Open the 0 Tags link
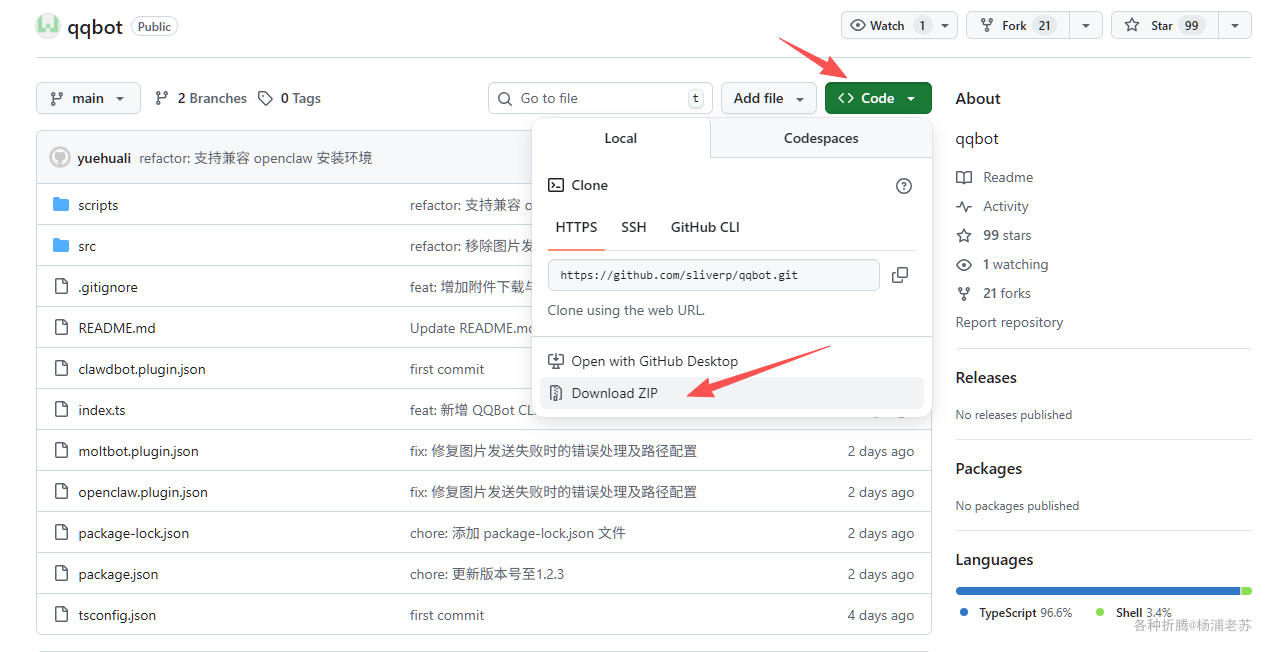 point(289,98)
